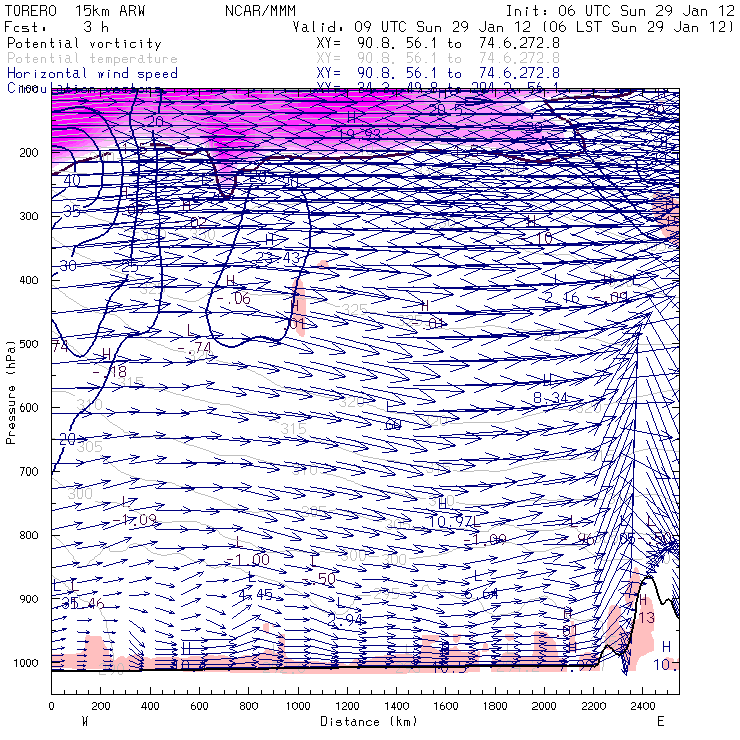740x740 pixels.
Task: Click the "19.93" maximum value label
Action: coord(360,135)
